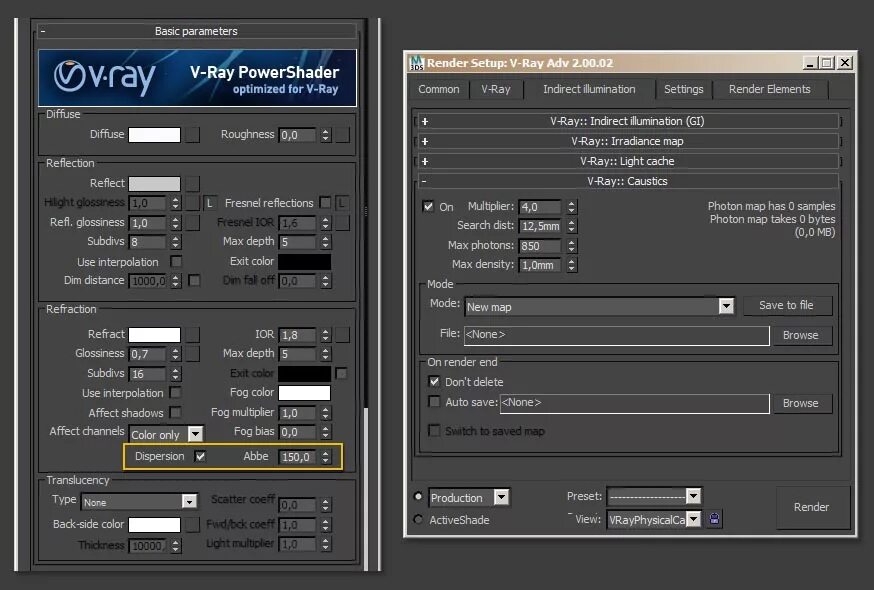This screenshot has width=874, height=590.
Task: Enable Affect shadows checkbox
Action: [176, 412]
